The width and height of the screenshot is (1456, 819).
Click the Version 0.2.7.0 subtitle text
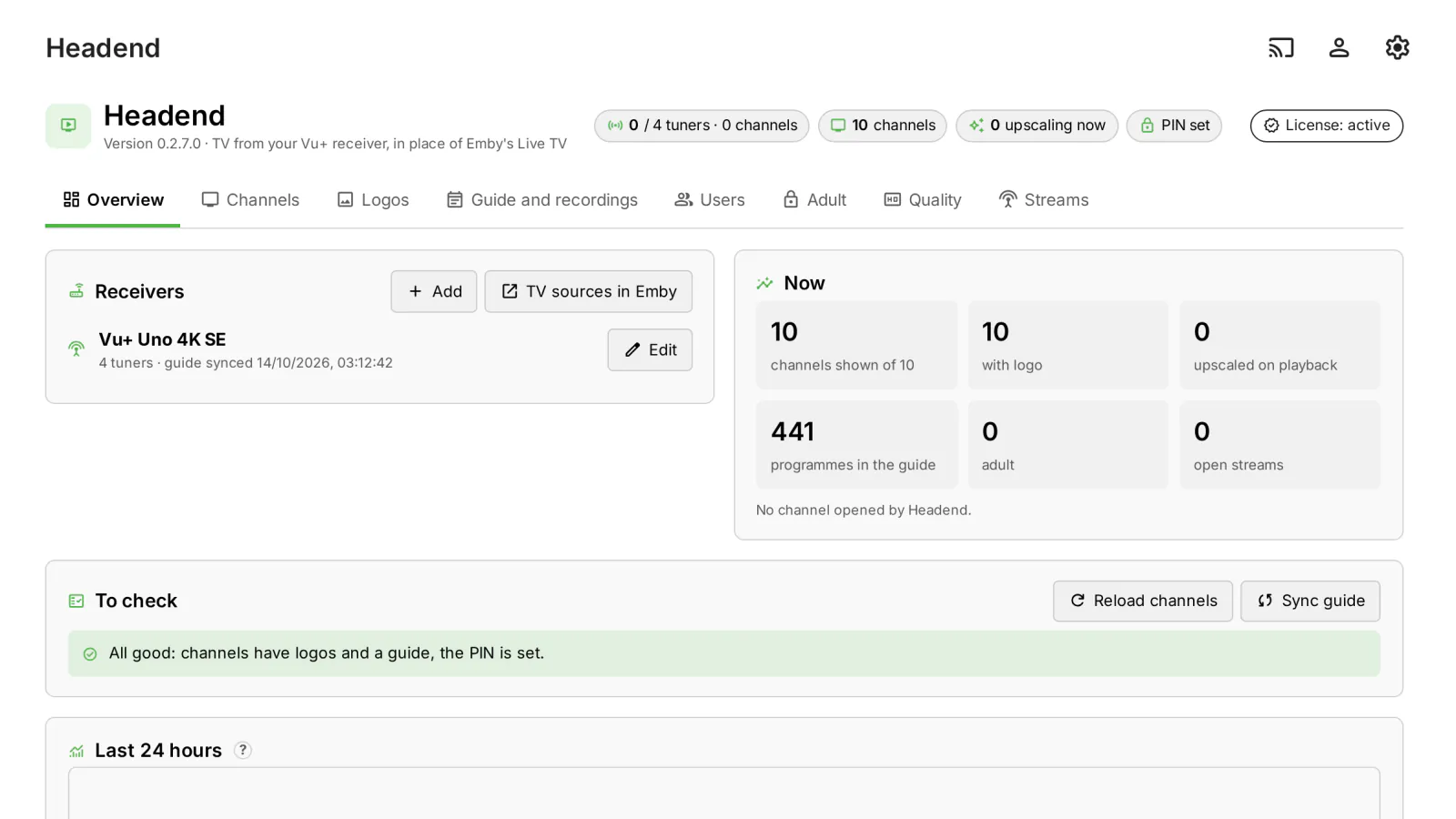335,144
